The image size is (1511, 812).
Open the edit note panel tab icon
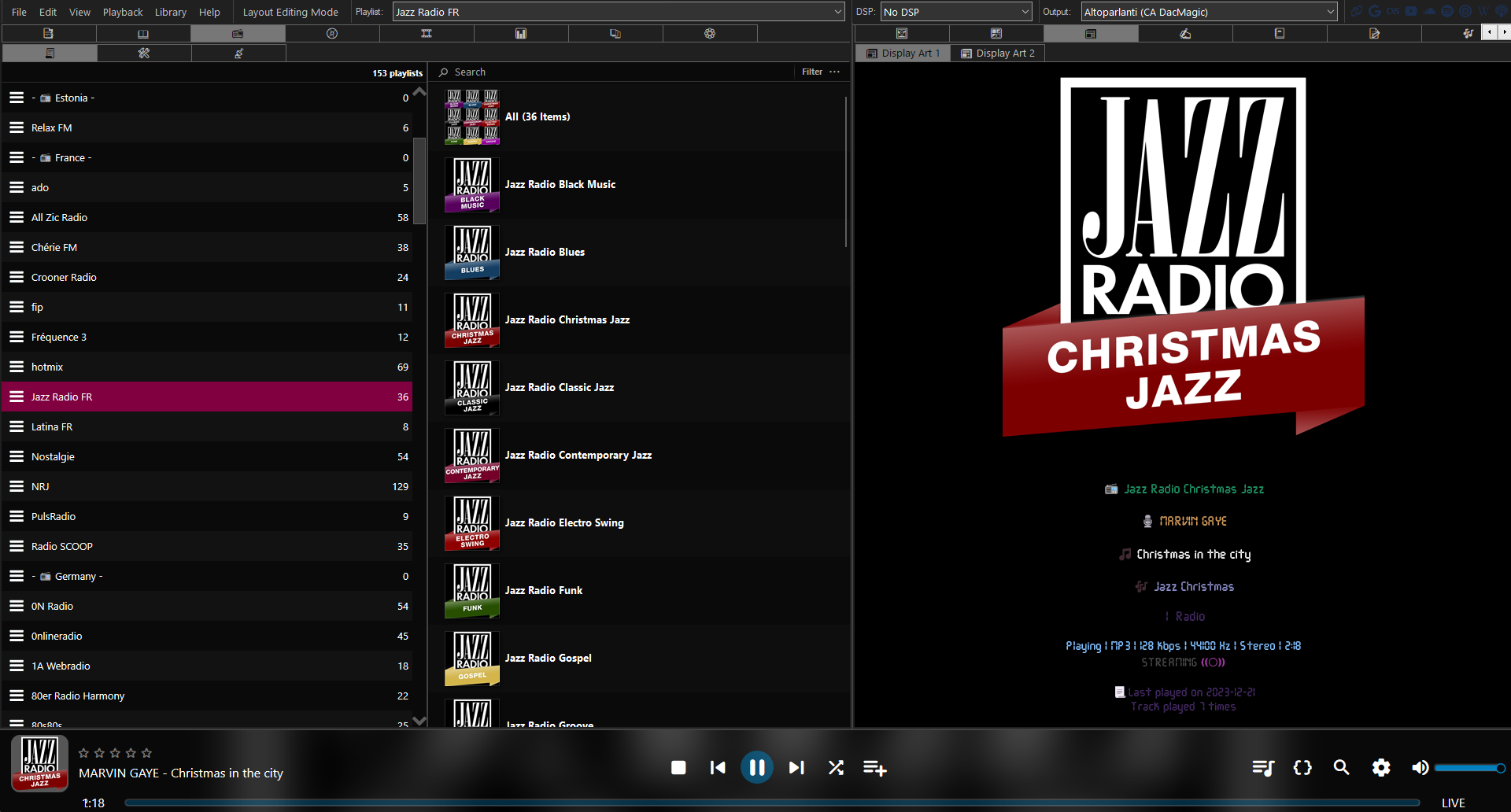[x=1374, y=33]
